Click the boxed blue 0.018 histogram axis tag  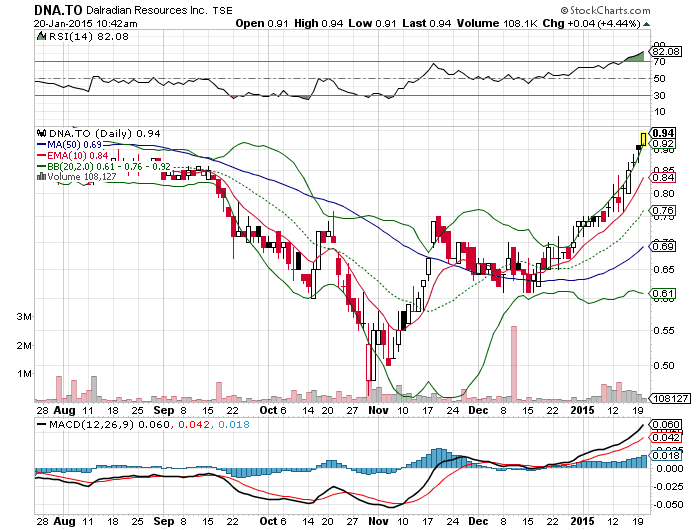pos(666,455)
